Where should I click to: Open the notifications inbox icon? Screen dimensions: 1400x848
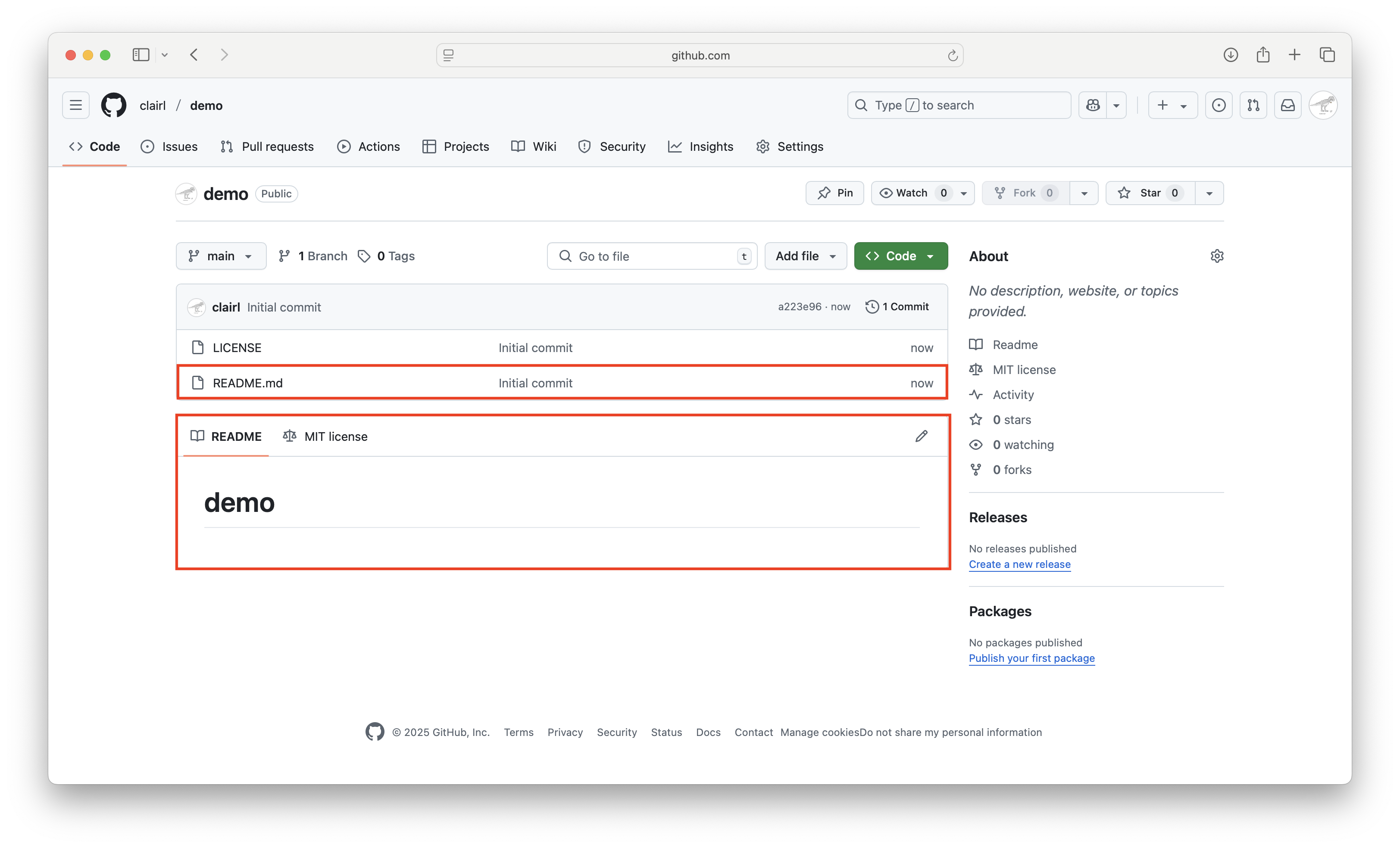1287,105
